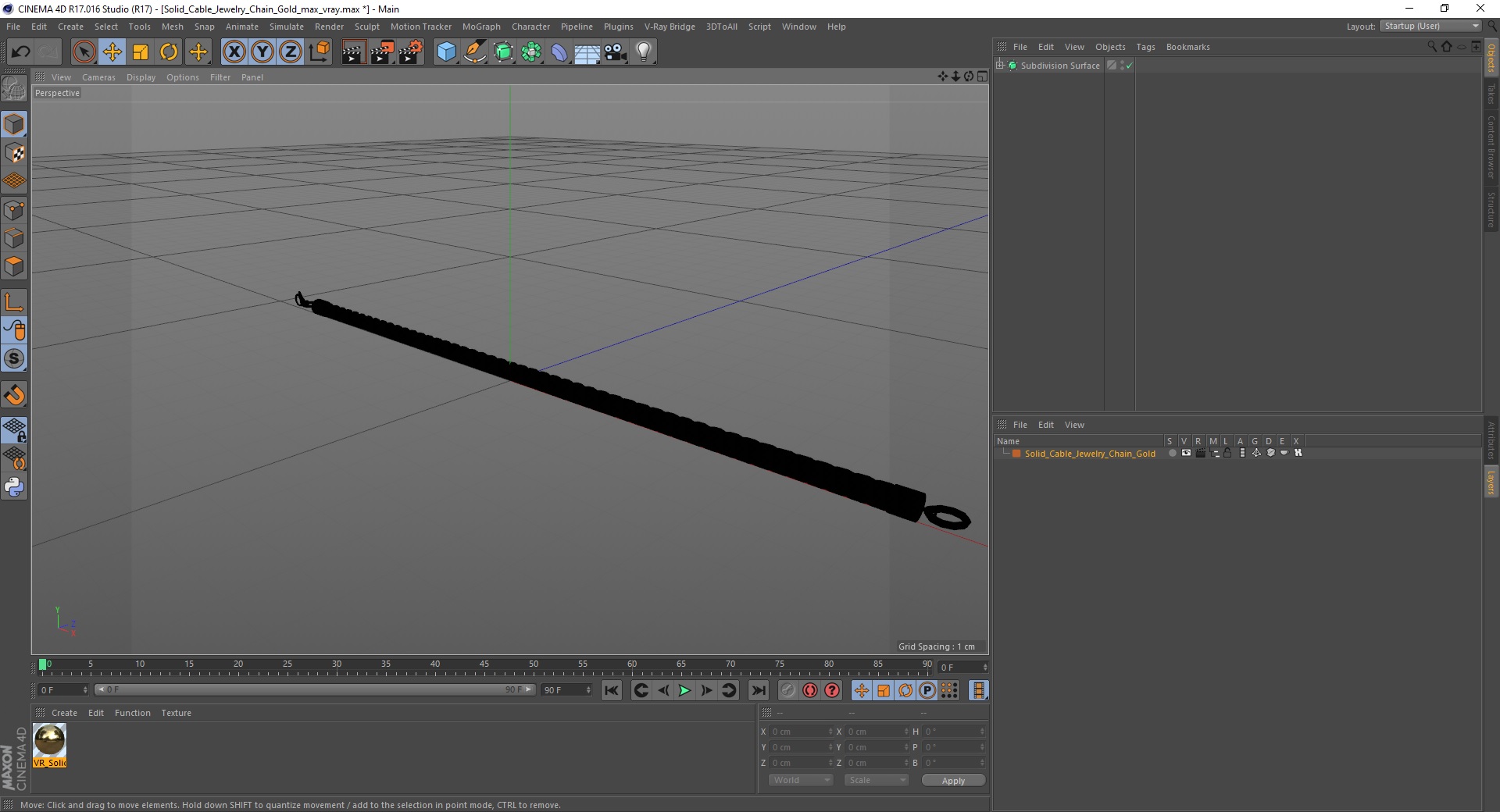This screenshot has height=812, width=1500.
Task: Open the MoGraph menu
Action: [481, 27]
